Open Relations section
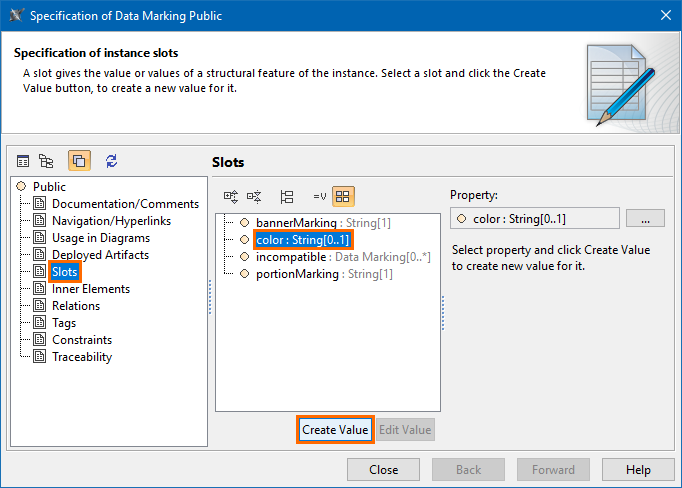 [x=76, y=306]
